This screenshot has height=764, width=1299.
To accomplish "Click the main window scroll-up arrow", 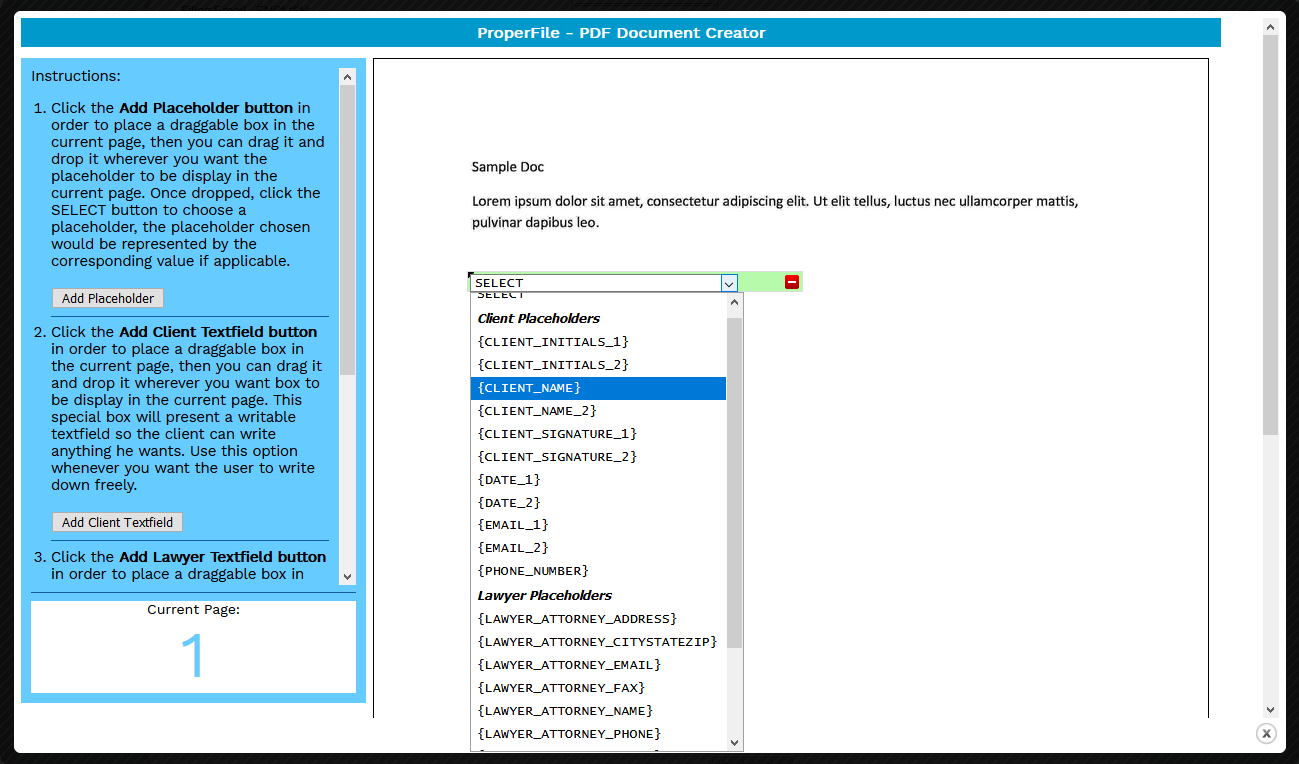I will (x=1270, y=26).
